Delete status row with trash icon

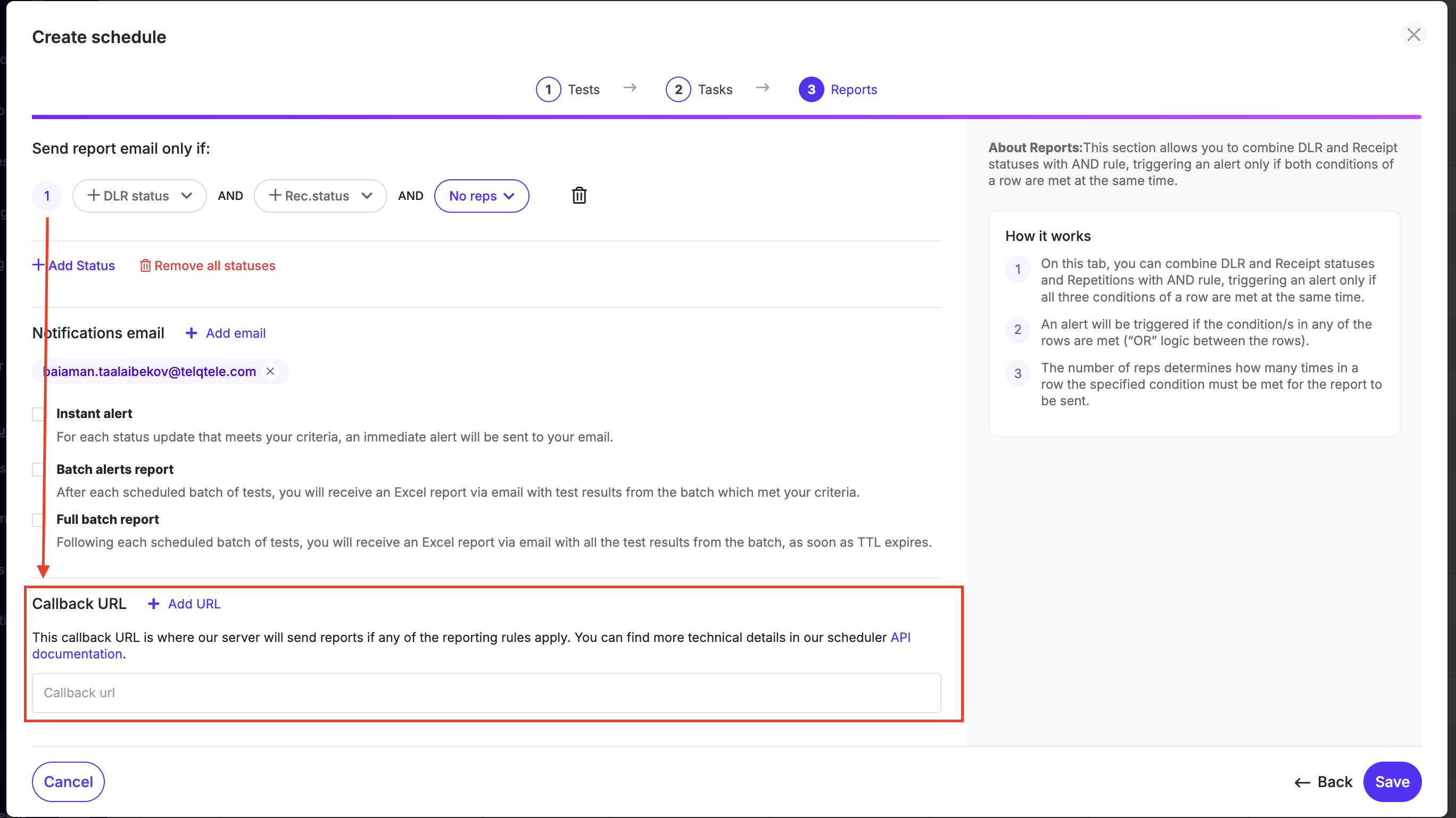pos(579,196)
